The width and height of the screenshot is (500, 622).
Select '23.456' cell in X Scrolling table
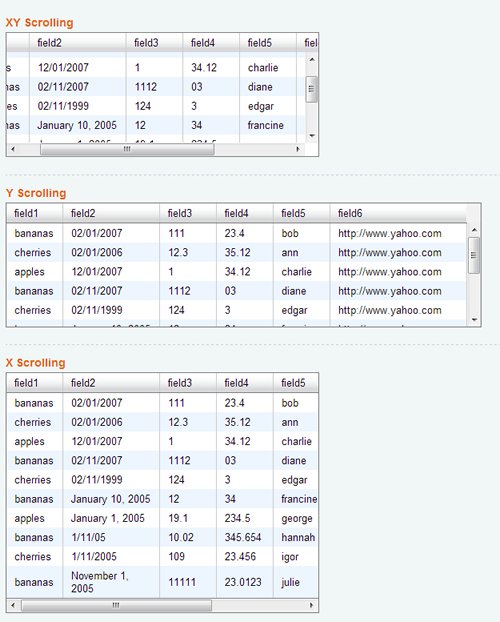pyautogui.click(x=245, y=557)
